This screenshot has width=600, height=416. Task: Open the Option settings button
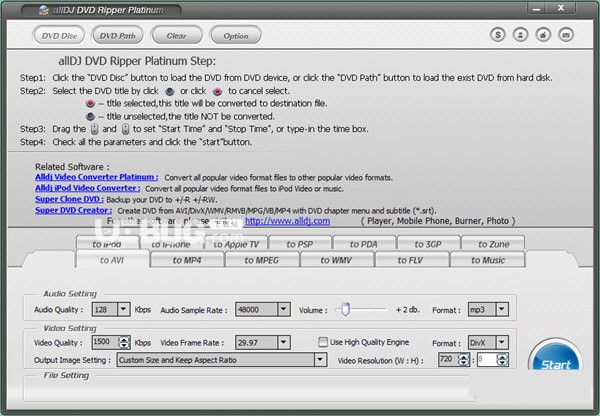point(236,36)
